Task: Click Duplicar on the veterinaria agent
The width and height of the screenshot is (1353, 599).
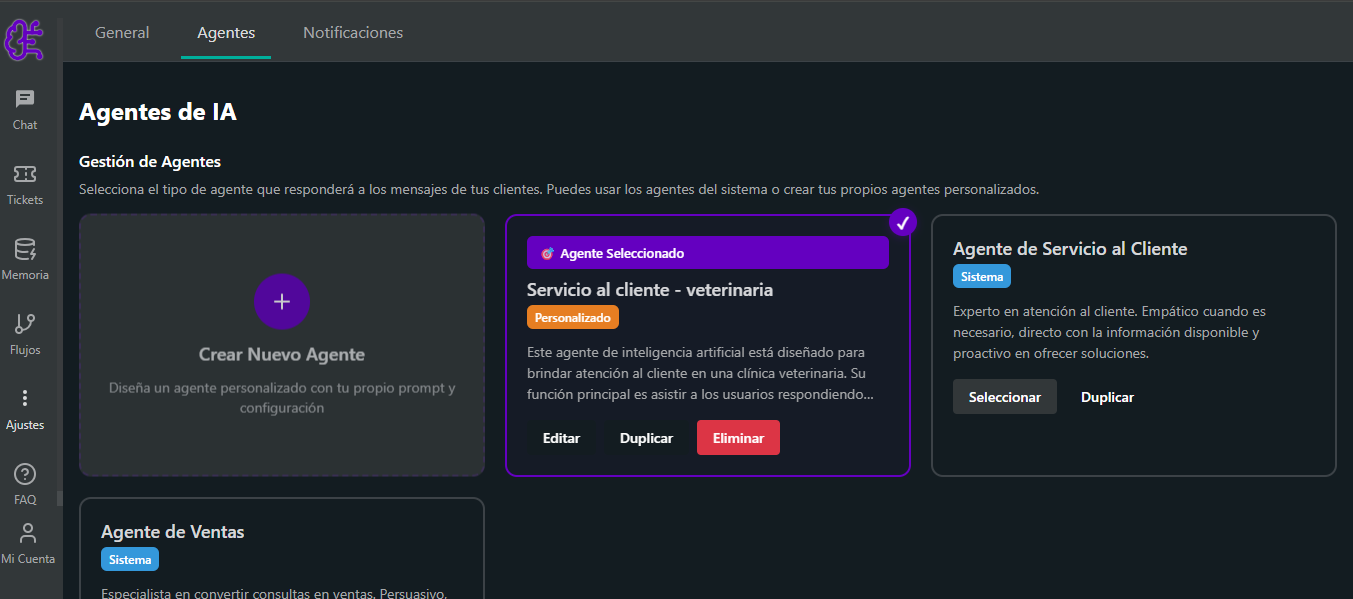Action: [x=646, y=438]
